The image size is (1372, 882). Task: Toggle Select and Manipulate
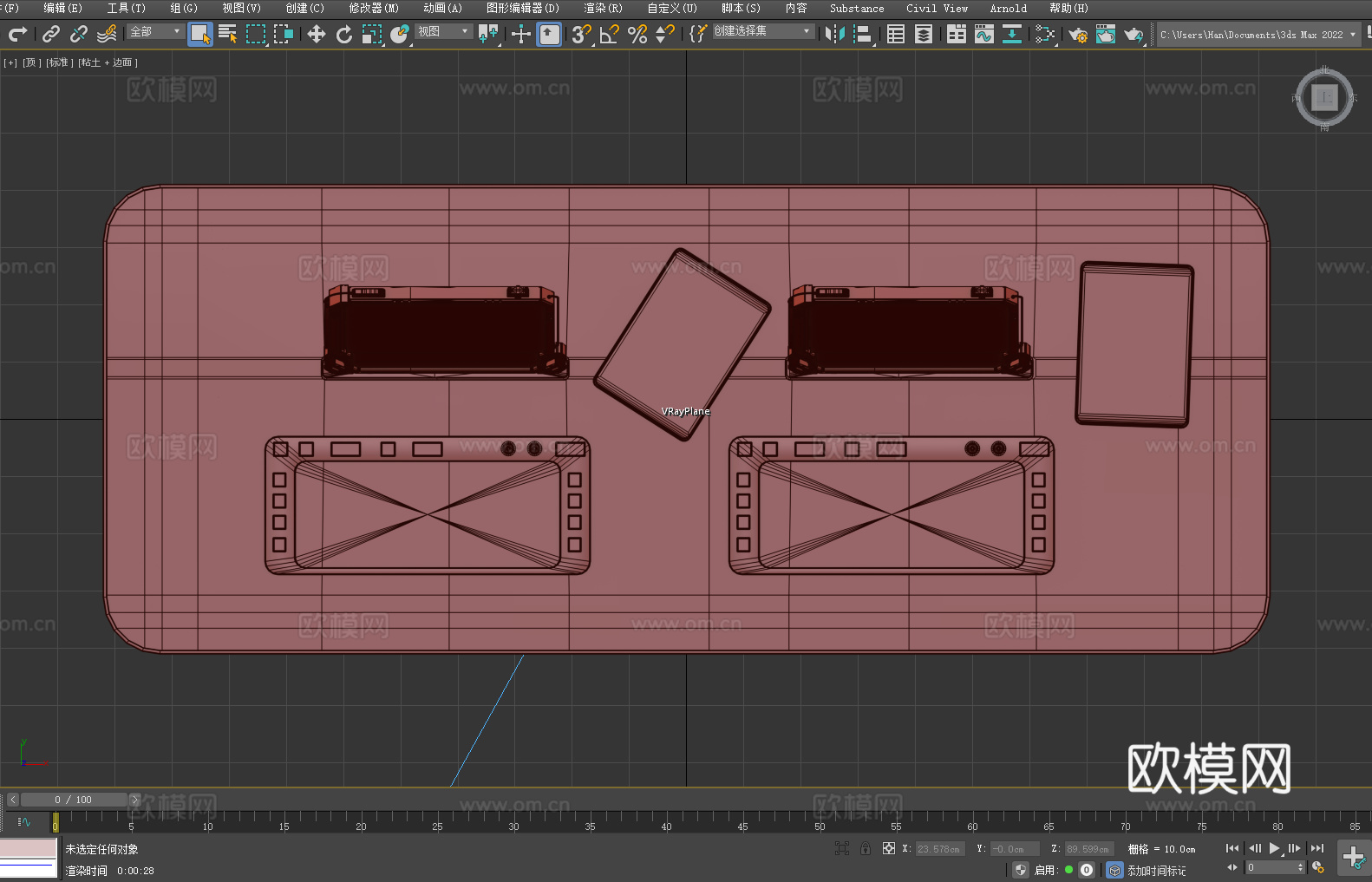click(x=521, y=34)
